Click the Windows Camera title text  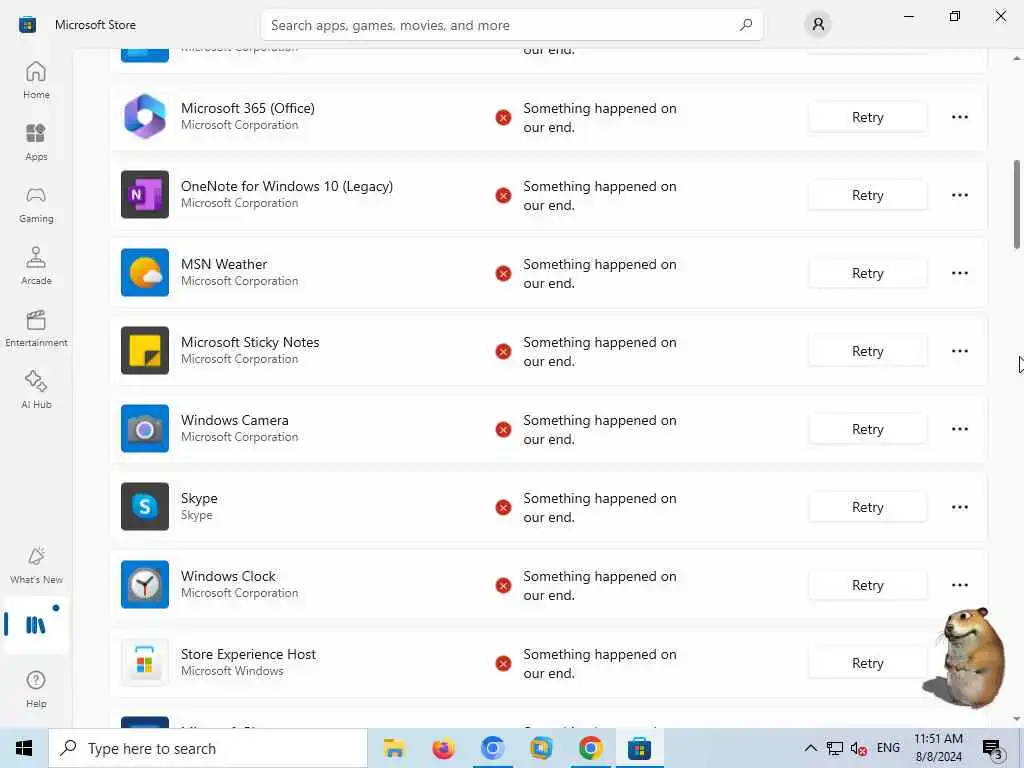(x=234, y=420)
